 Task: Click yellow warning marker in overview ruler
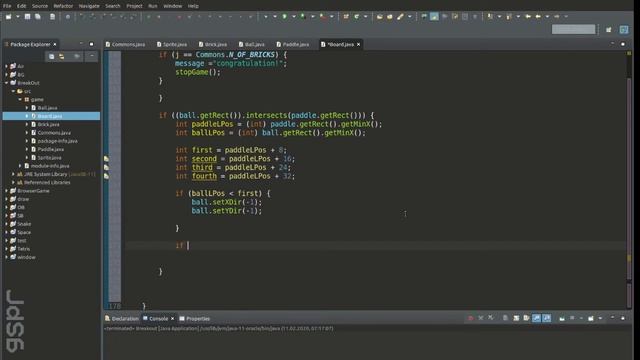629,258
